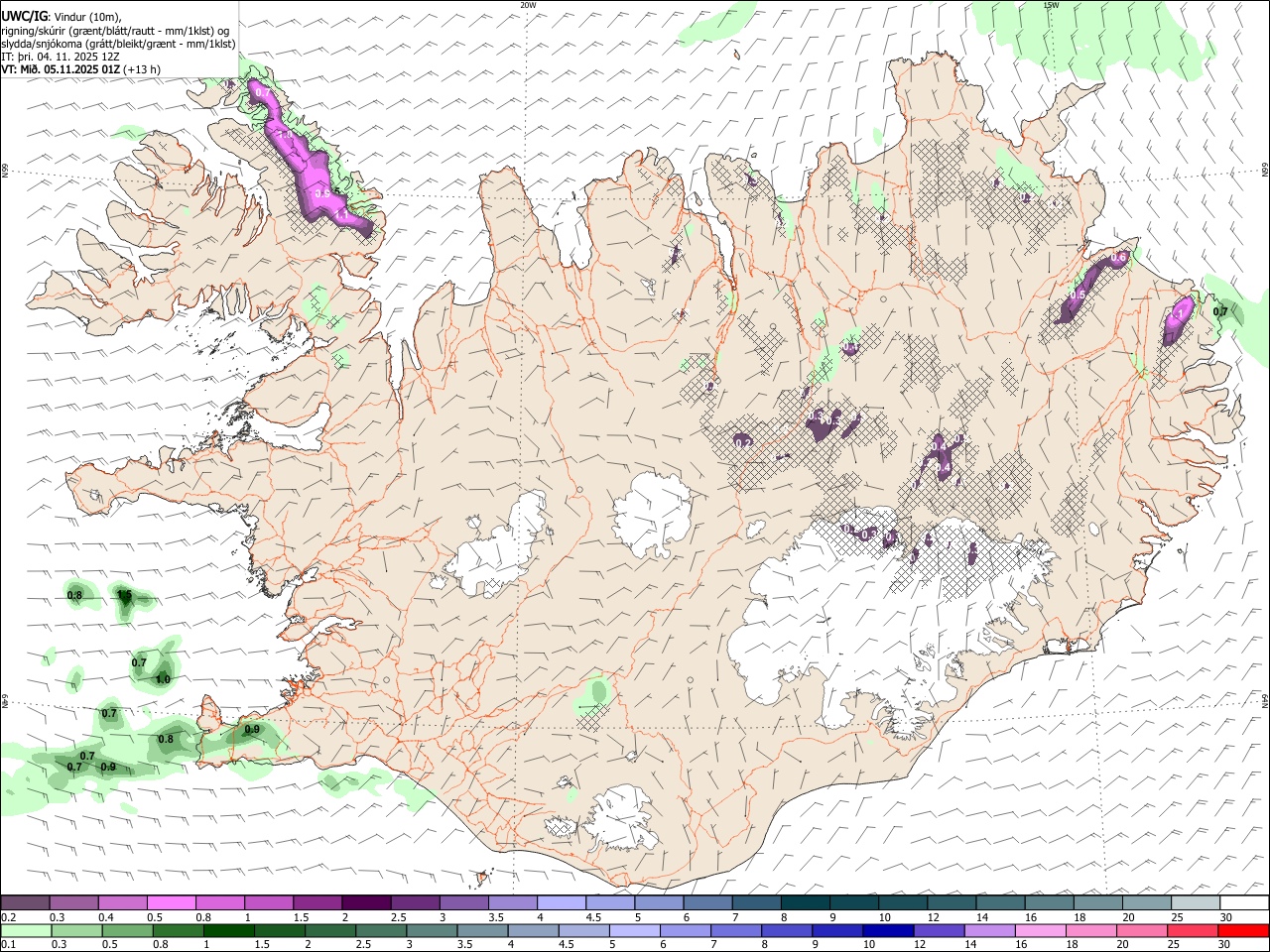Image resolution: width=1270 pixels, height=952 pixels.
Task: Click the top-row legend swatch above '0.2'
Action: coord(25,902)
